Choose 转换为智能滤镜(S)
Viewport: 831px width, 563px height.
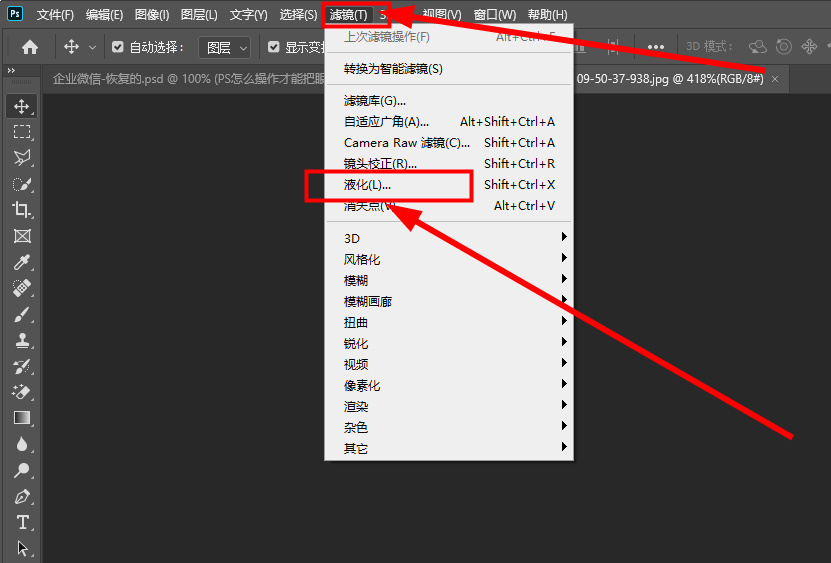tap(448, 68)
